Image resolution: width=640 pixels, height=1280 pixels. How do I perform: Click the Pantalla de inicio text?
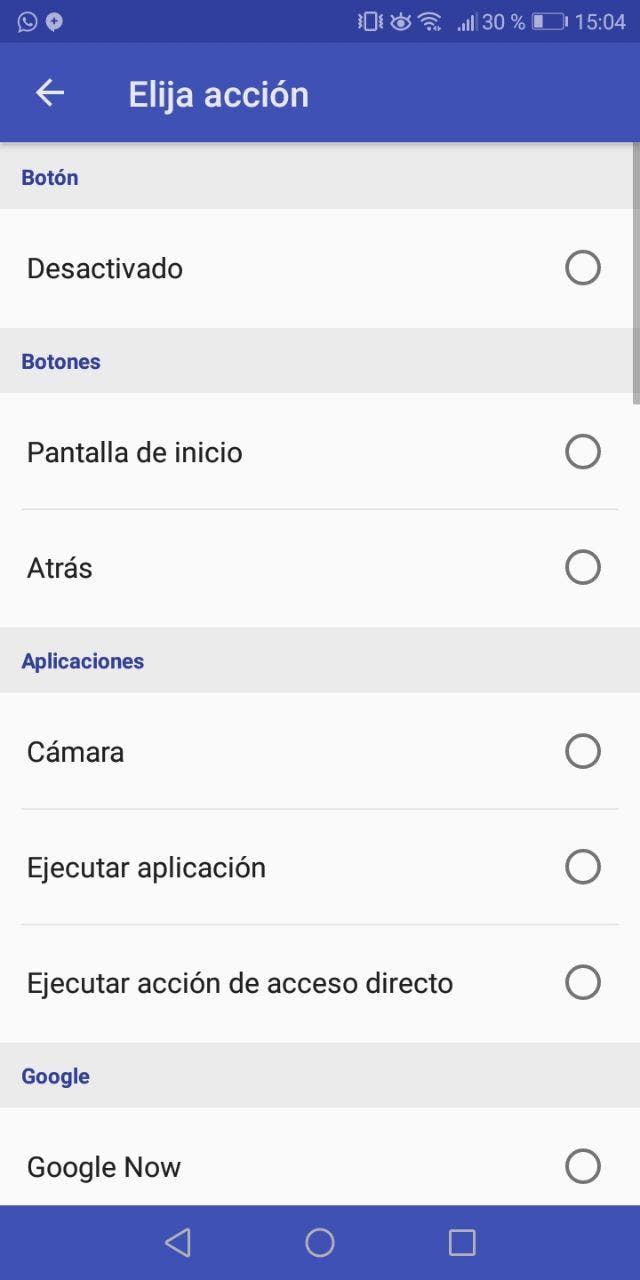[135, 453]
